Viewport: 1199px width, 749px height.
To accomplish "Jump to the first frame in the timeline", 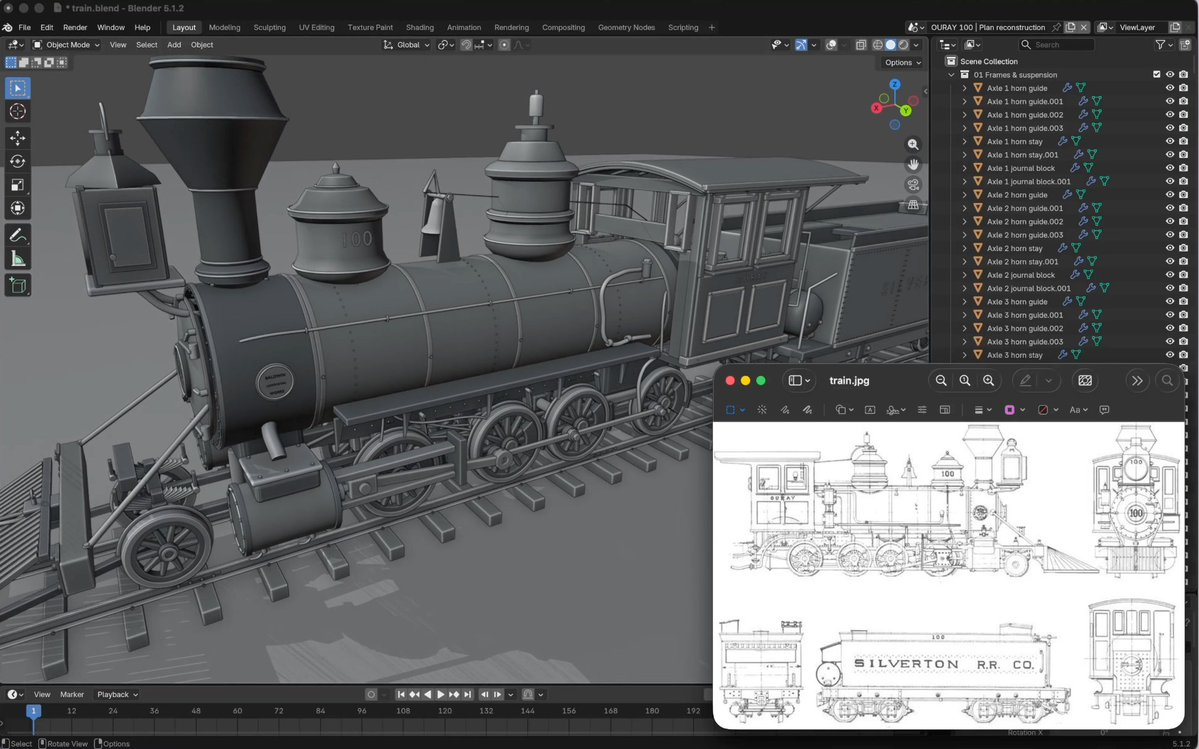I will 401,695.
